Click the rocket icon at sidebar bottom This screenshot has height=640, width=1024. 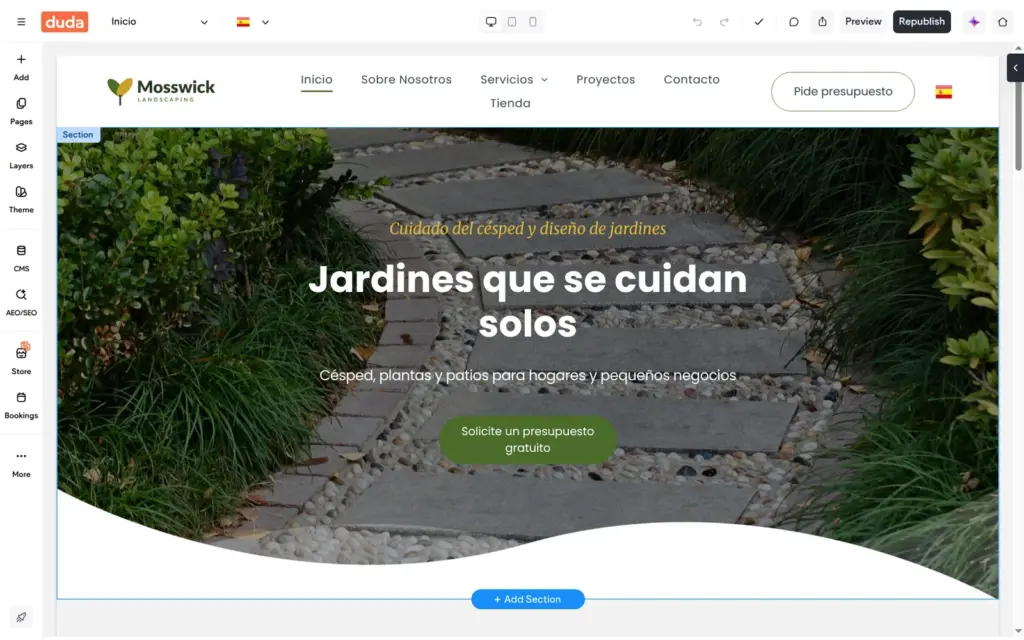(21, 617)
